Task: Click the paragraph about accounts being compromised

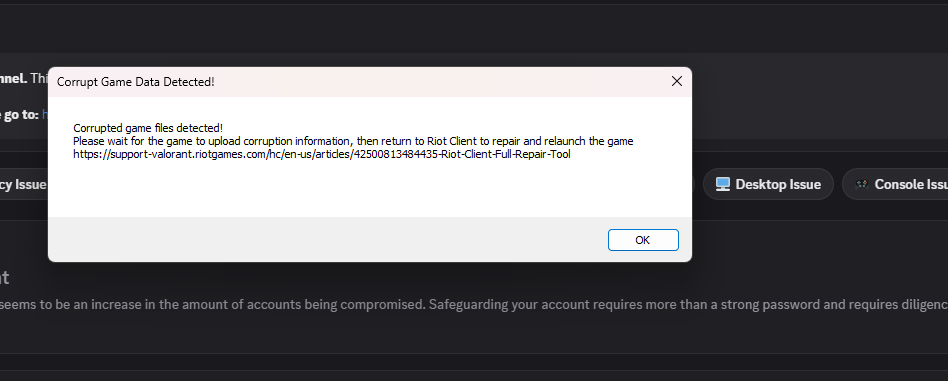Action: tap(474, 304)
